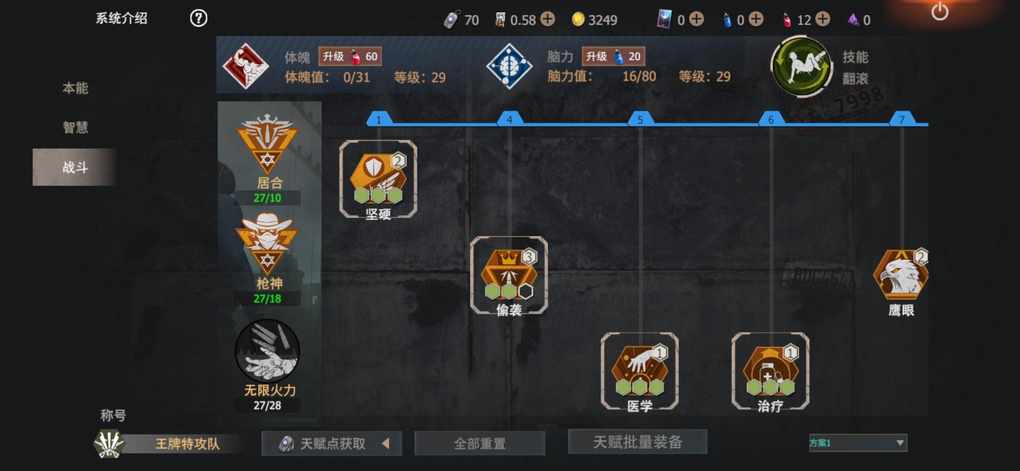
Task: Open the 鹰眼 eagle talent icon
Action: click(x=900, y=275)
